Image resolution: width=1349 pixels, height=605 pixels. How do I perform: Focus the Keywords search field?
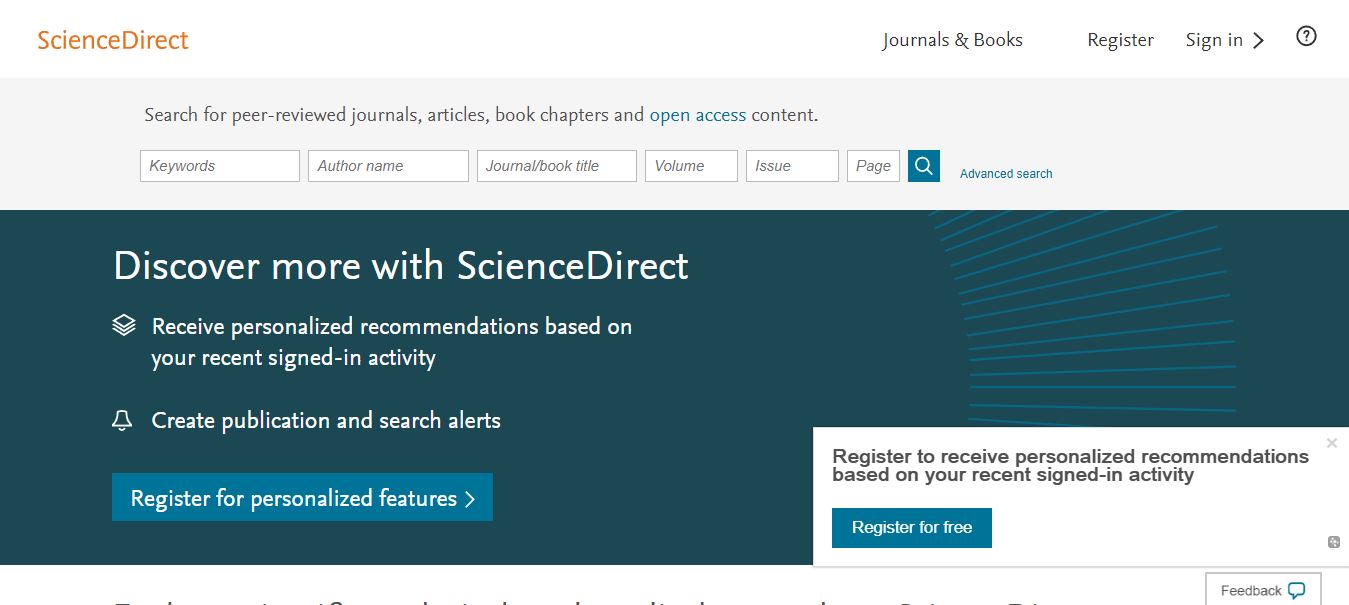click(x=220, y=166)
